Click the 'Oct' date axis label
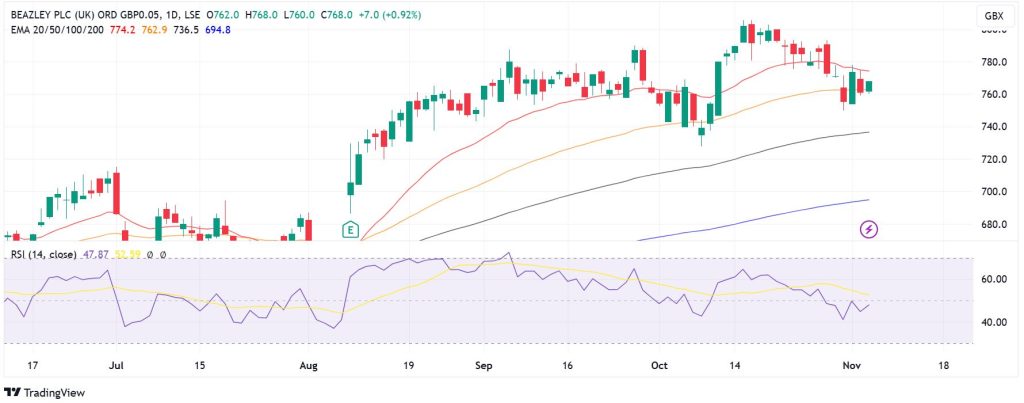Viewport: 1024px width, 403px height. pyautogui.click(x=660, y=365)
